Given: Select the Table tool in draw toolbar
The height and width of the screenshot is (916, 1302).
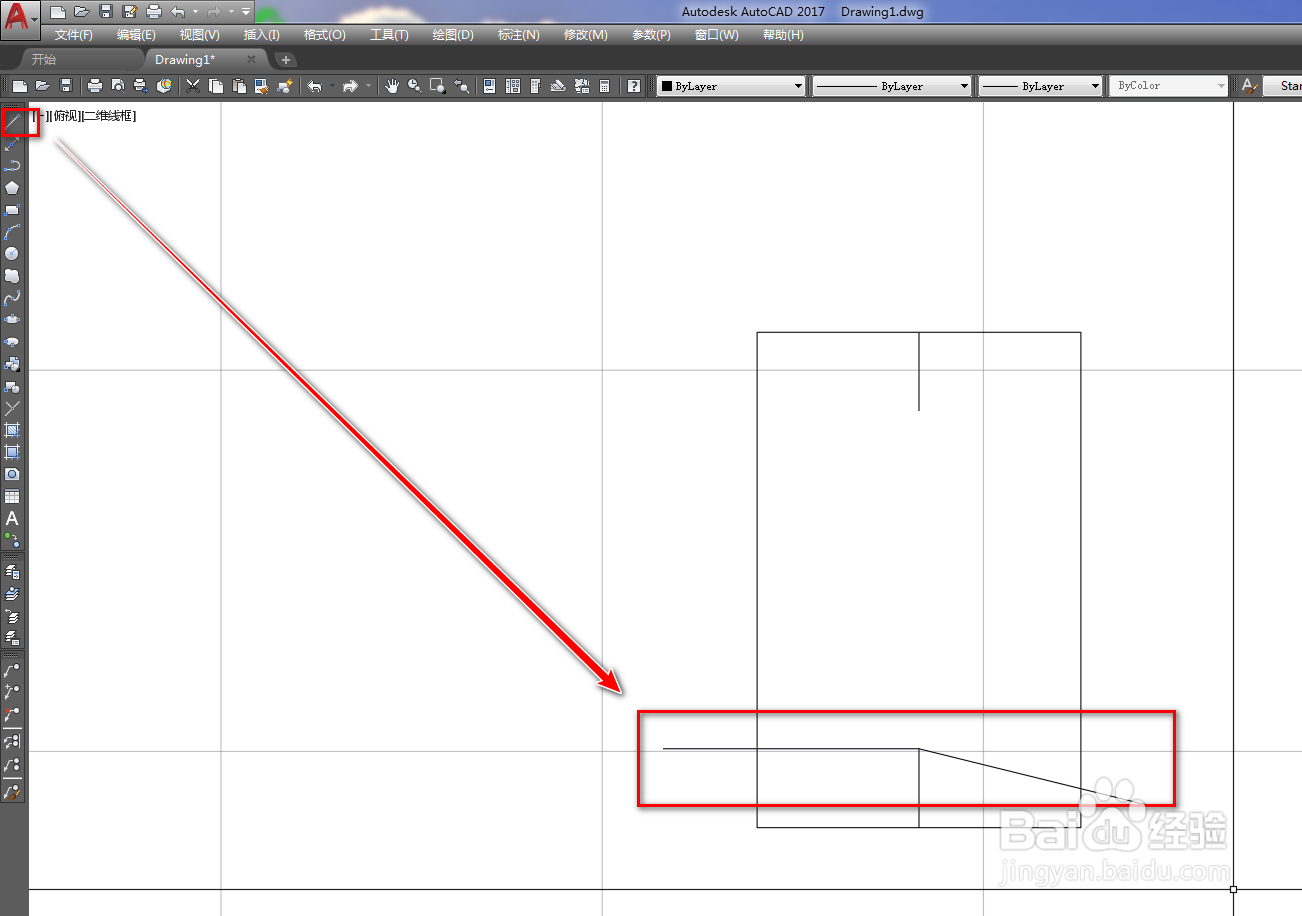Looking at the screenshot, I should pyautogui.click(x=12, y=497).
